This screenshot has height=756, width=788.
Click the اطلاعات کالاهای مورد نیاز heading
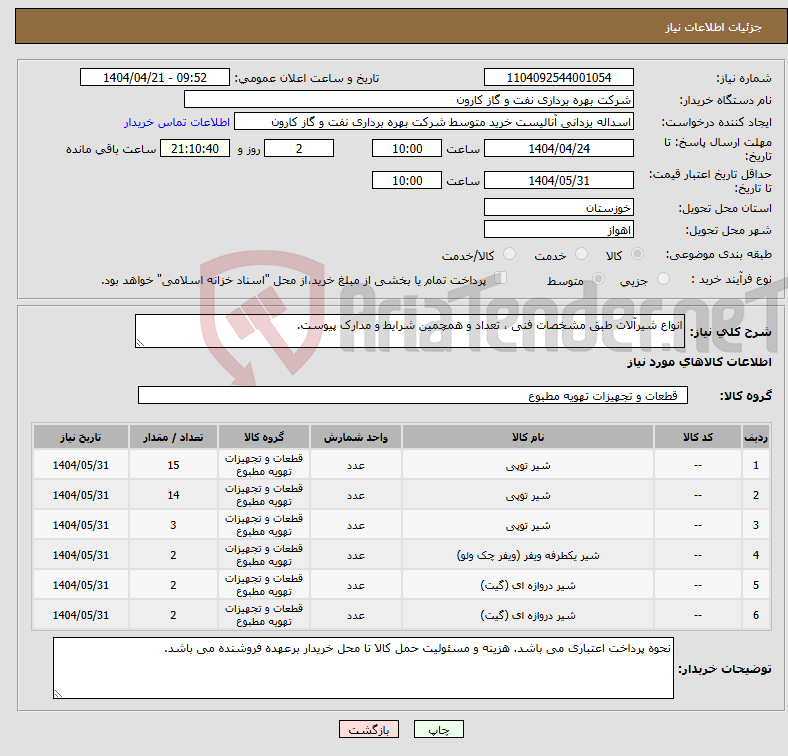click(699, 362)
